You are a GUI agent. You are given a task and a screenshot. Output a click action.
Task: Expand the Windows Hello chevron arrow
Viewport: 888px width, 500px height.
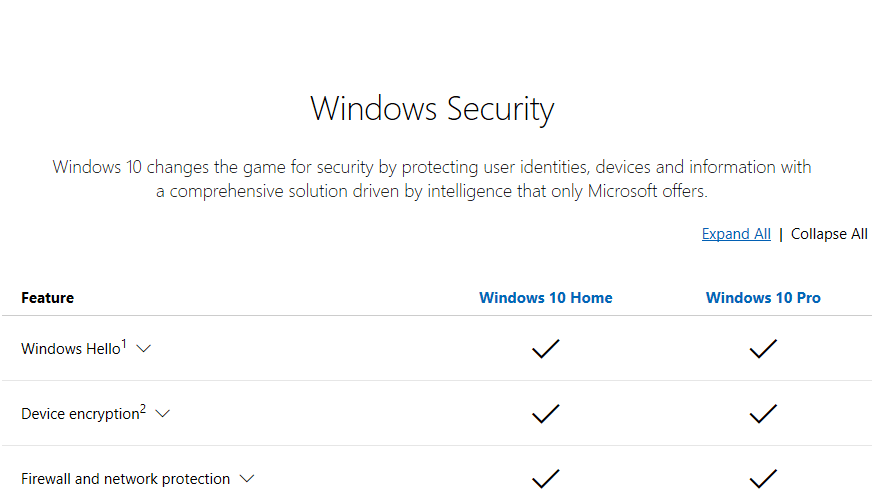(144, 349)
